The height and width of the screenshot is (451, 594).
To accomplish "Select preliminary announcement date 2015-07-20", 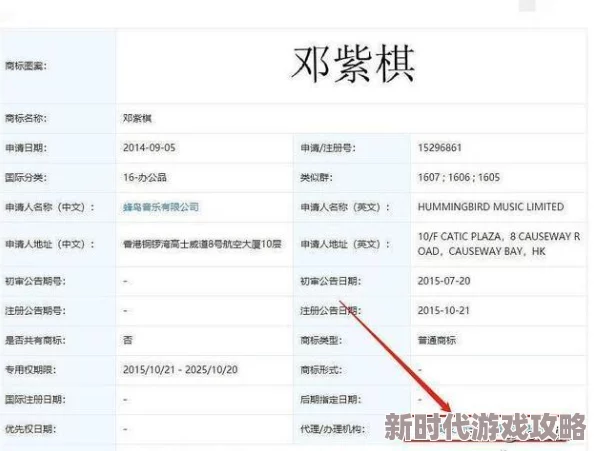I will point(444,281).
